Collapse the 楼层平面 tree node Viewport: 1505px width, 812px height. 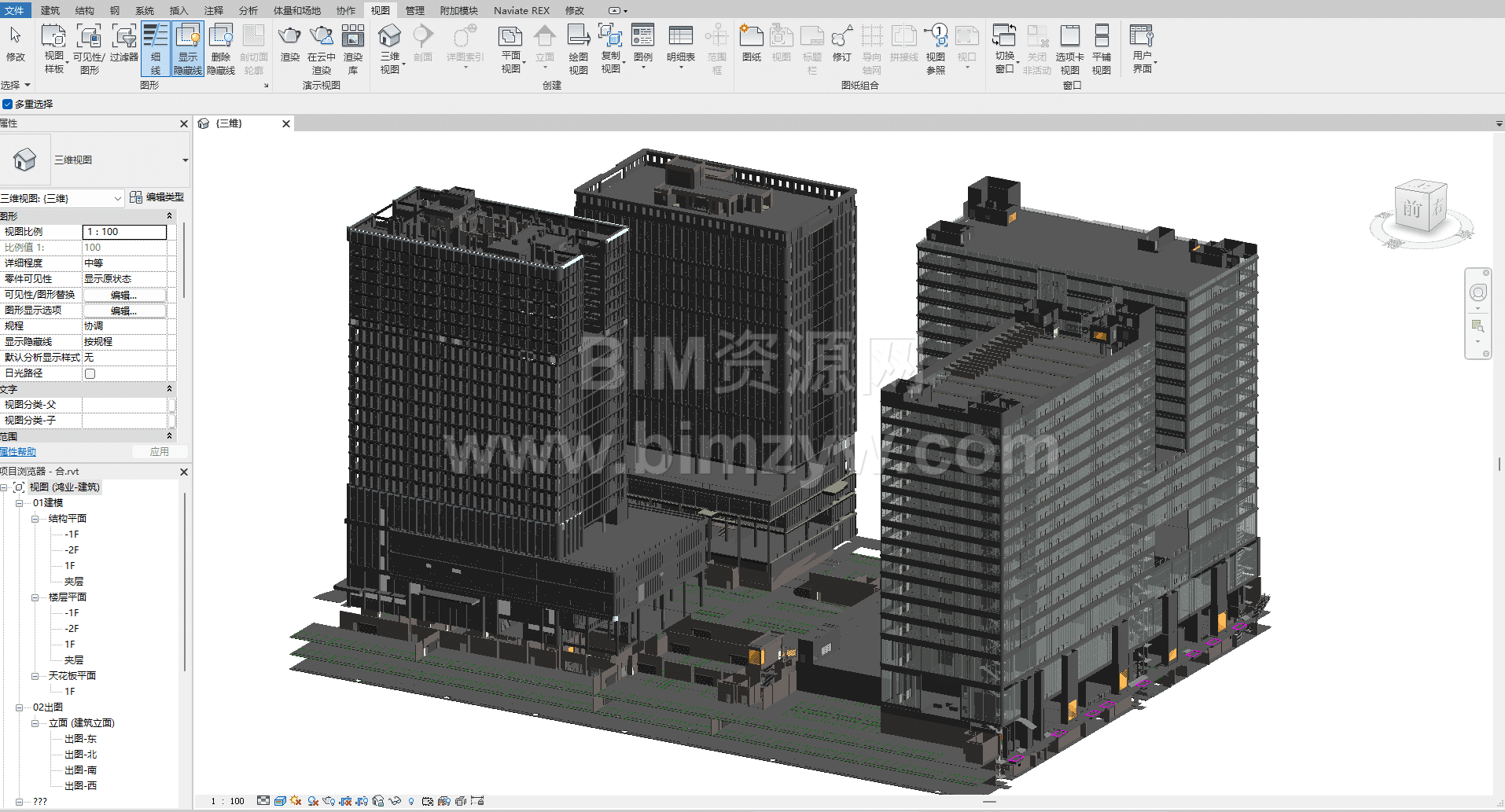coord(35,597)
